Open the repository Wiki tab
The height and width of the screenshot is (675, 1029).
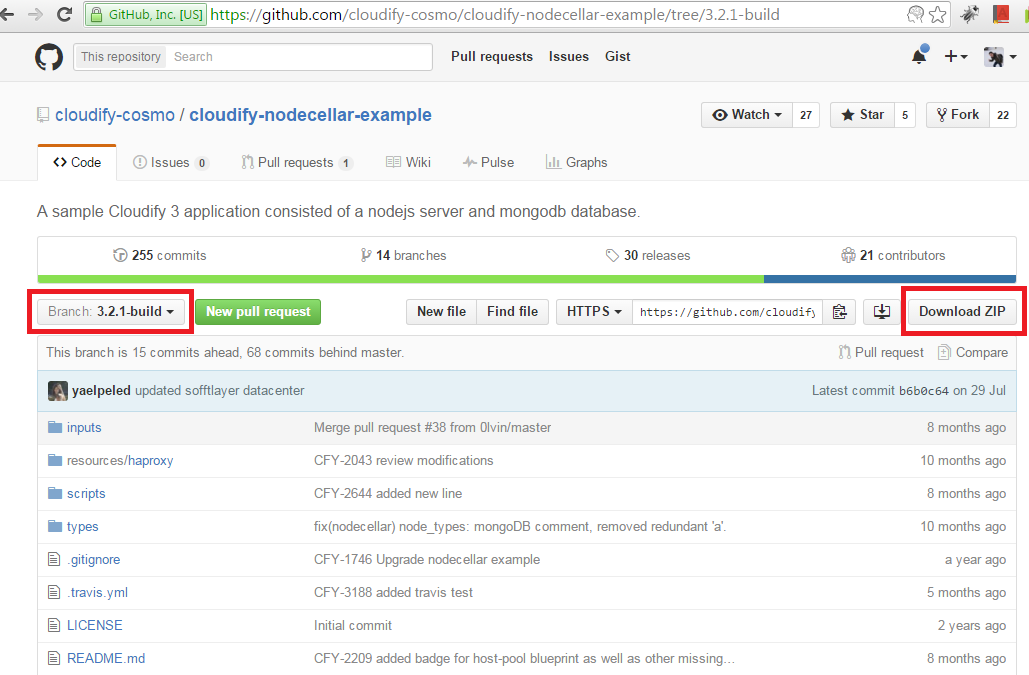point(408,163)
